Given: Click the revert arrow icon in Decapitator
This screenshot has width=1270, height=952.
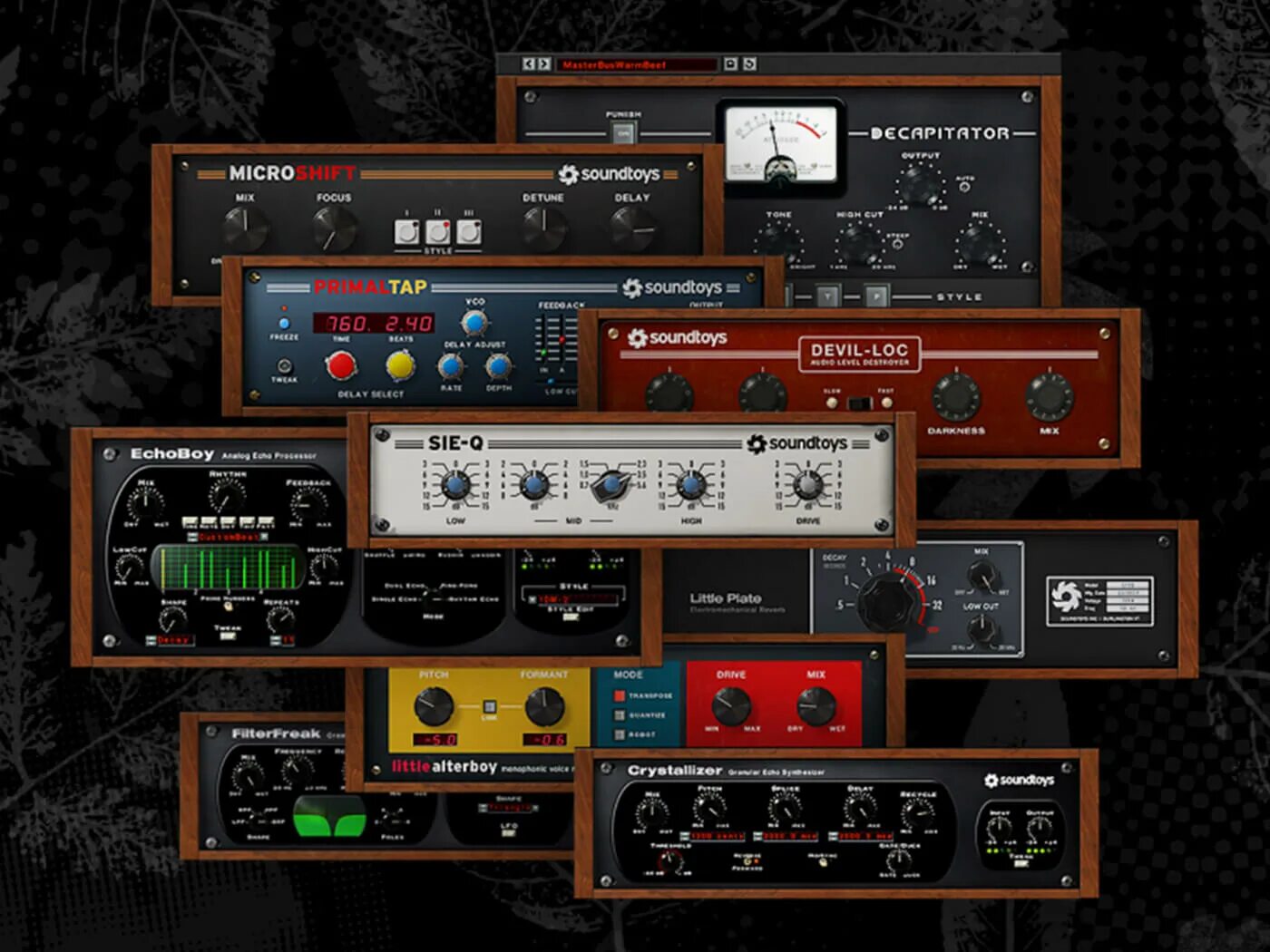Looking at the screenshot, I should click(749, 64).
